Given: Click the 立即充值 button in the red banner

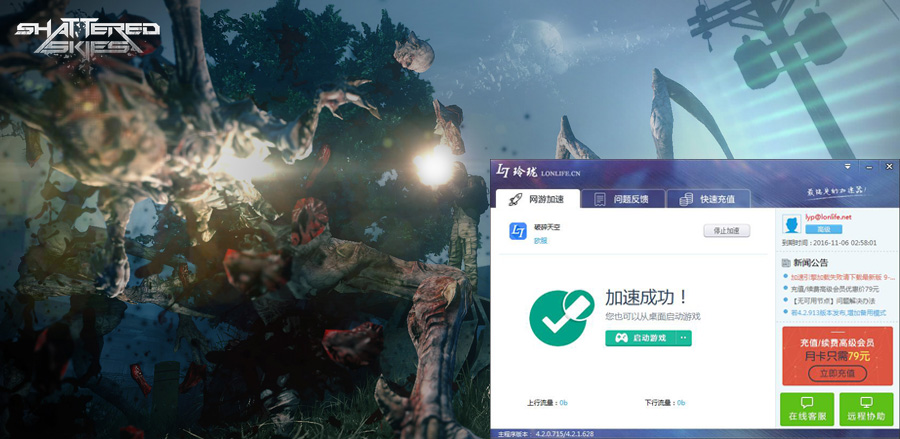Looking at the screenshot, I should [837, 373].
